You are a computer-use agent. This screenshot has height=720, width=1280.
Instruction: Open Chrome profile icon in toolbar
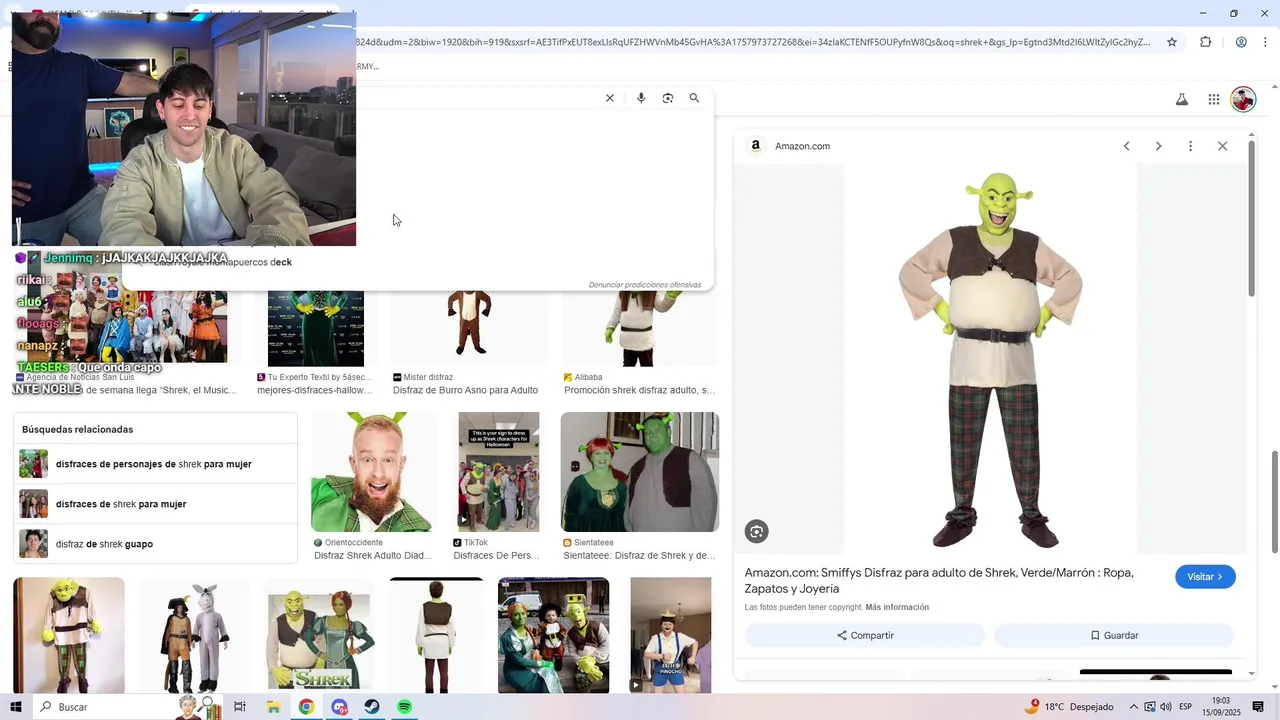pos(1241,42)
